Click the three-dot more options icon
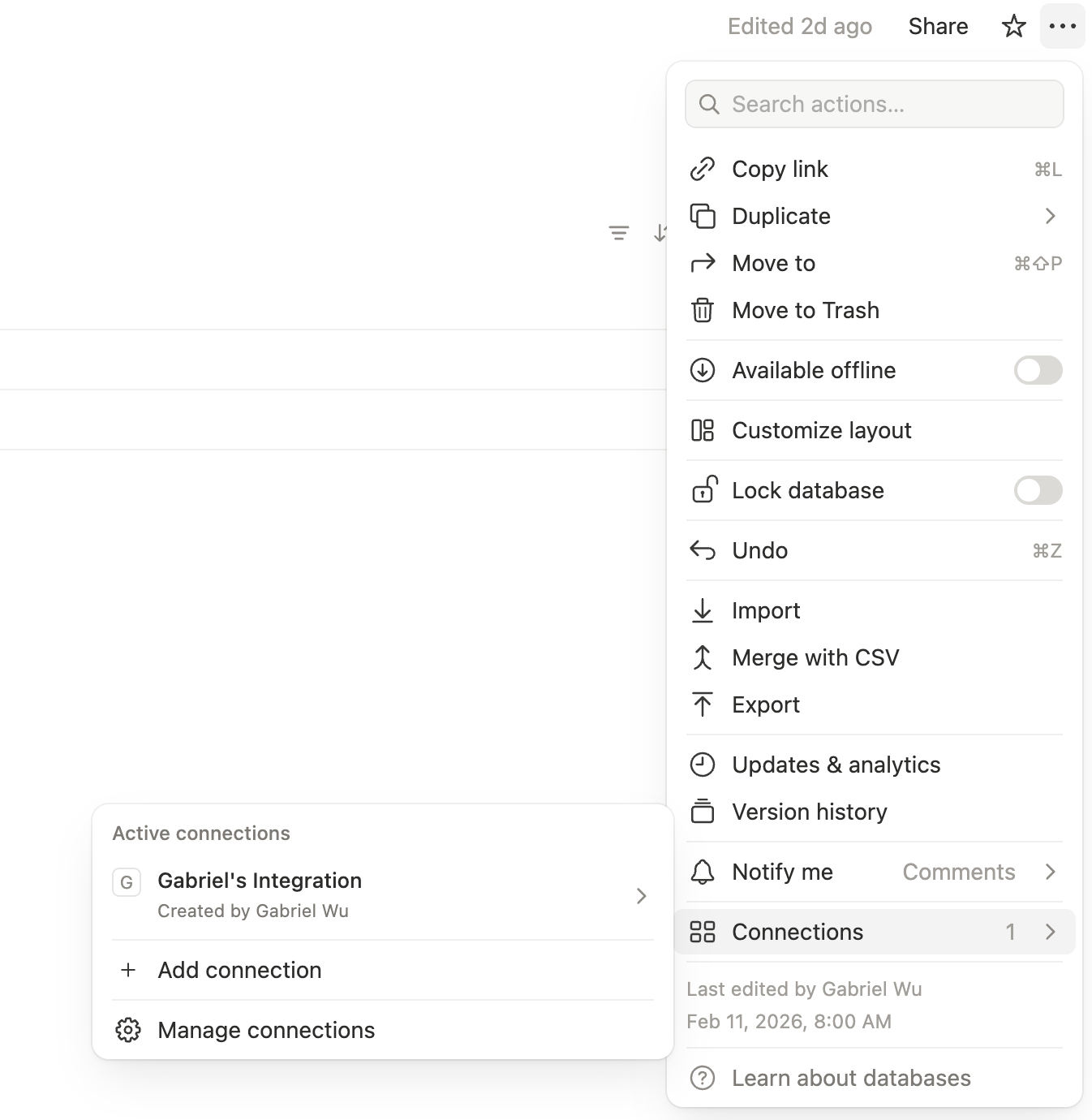 pyautogui.click(x=1062, y=27)
